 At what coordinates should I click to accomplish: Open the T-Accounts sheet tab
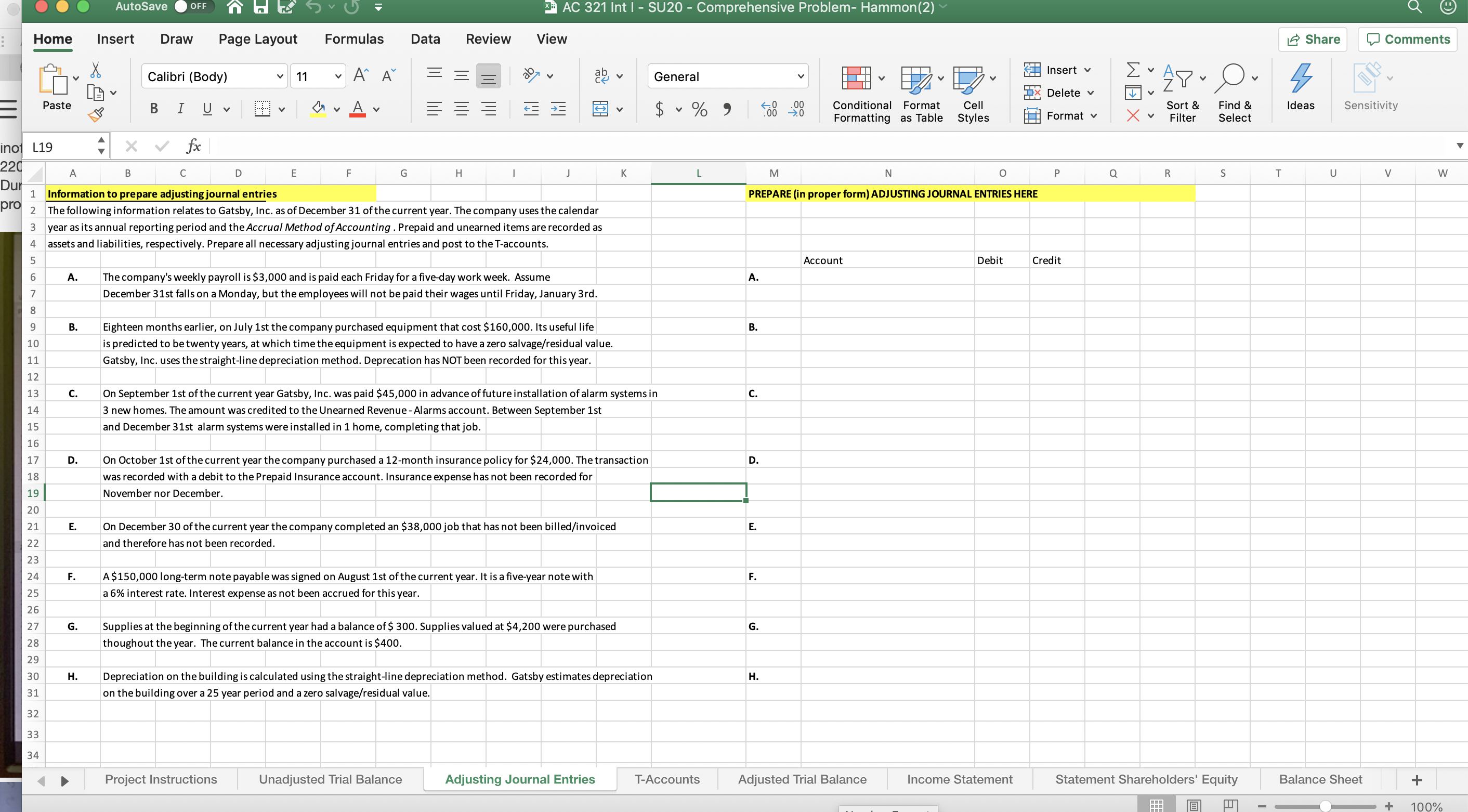coord(667,779)
